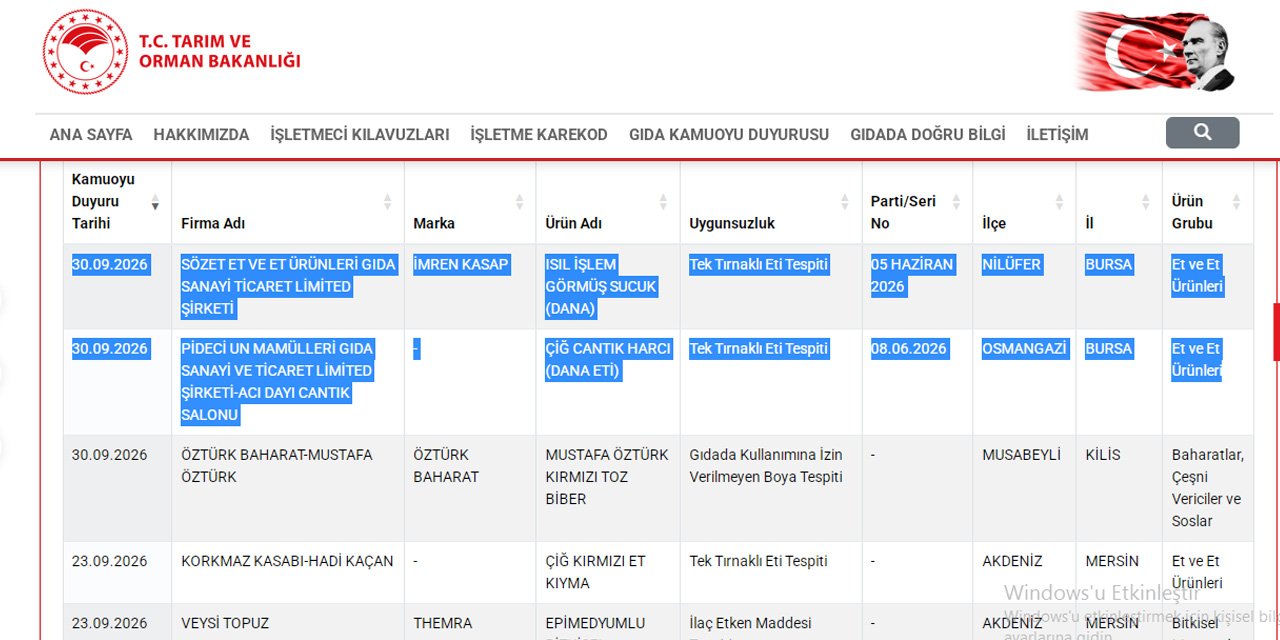Image resolution: width=1280 pixels, height=640 pixels.
Task: Select the OSMANGAZİ district cell
Action: pos(1025,349)
